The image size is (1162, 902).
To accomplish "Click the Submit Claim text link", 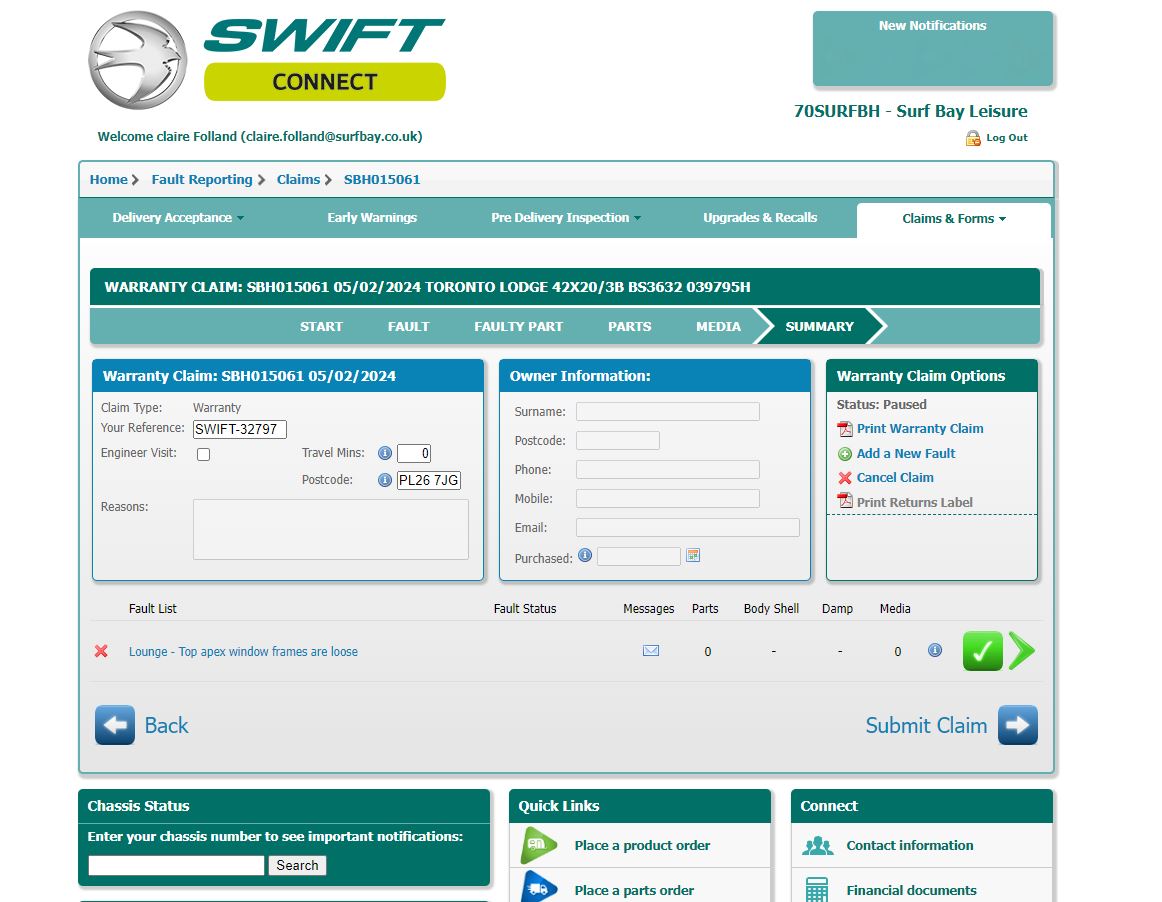I will (x=926, y=726).
